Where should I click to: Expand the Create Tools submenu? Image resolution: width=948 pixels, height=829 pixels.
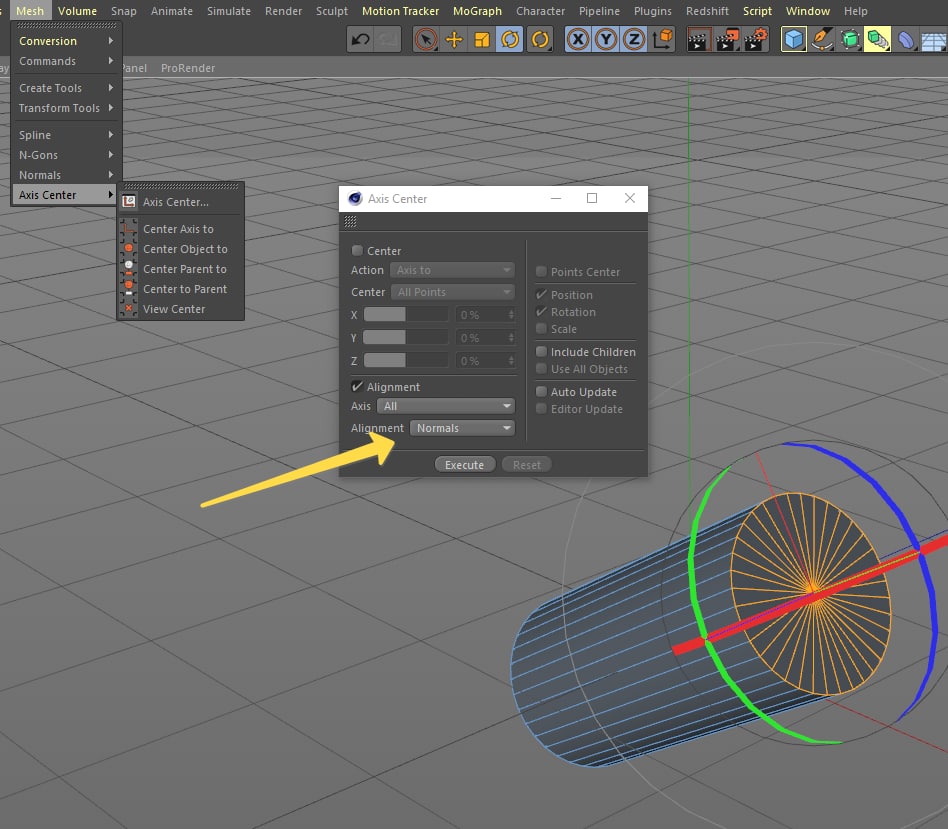click(67, 88)
